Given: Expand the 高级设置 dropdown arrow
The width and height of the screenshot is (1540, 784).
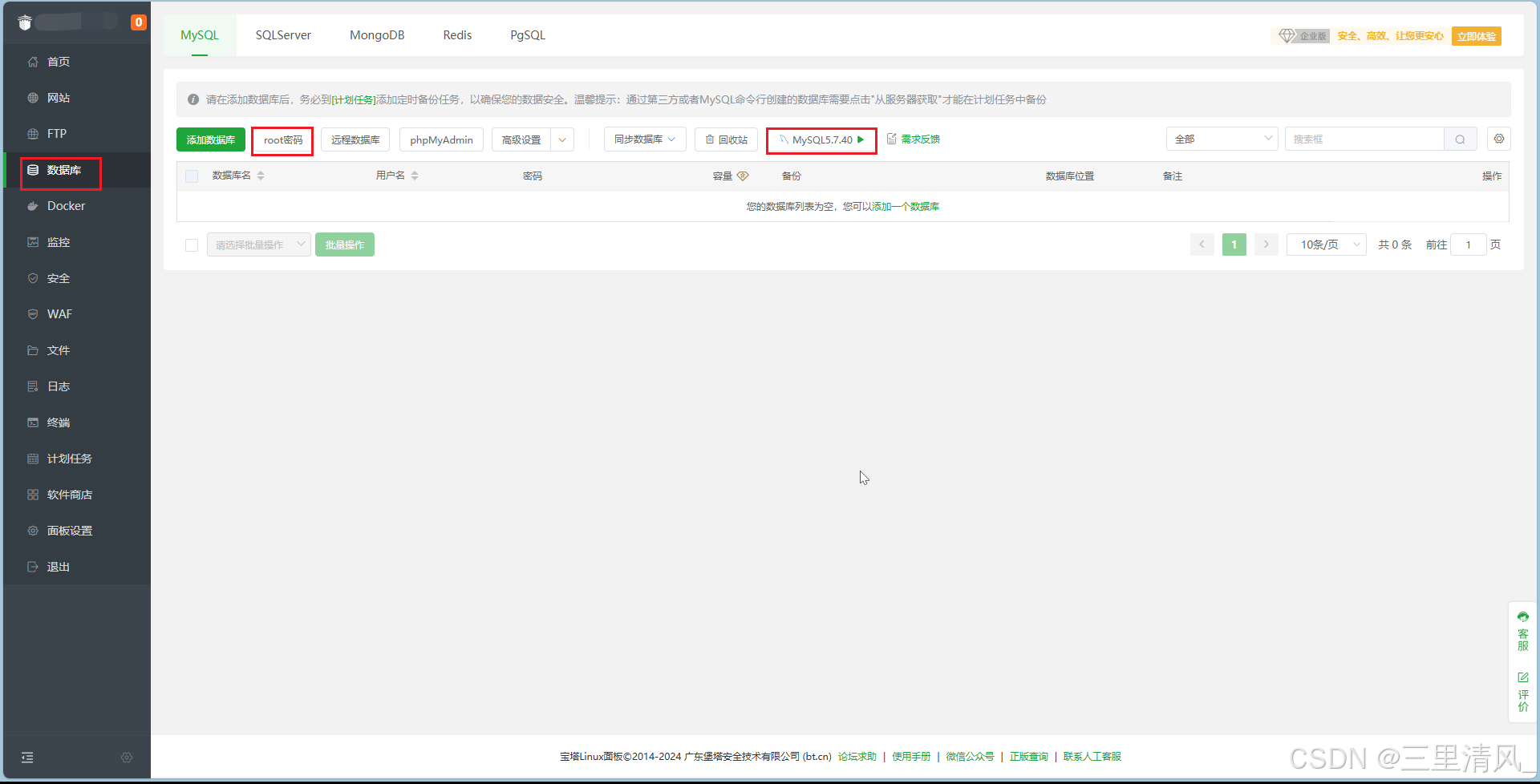Looking at the screenshot, I should click(x=562, y=139).
